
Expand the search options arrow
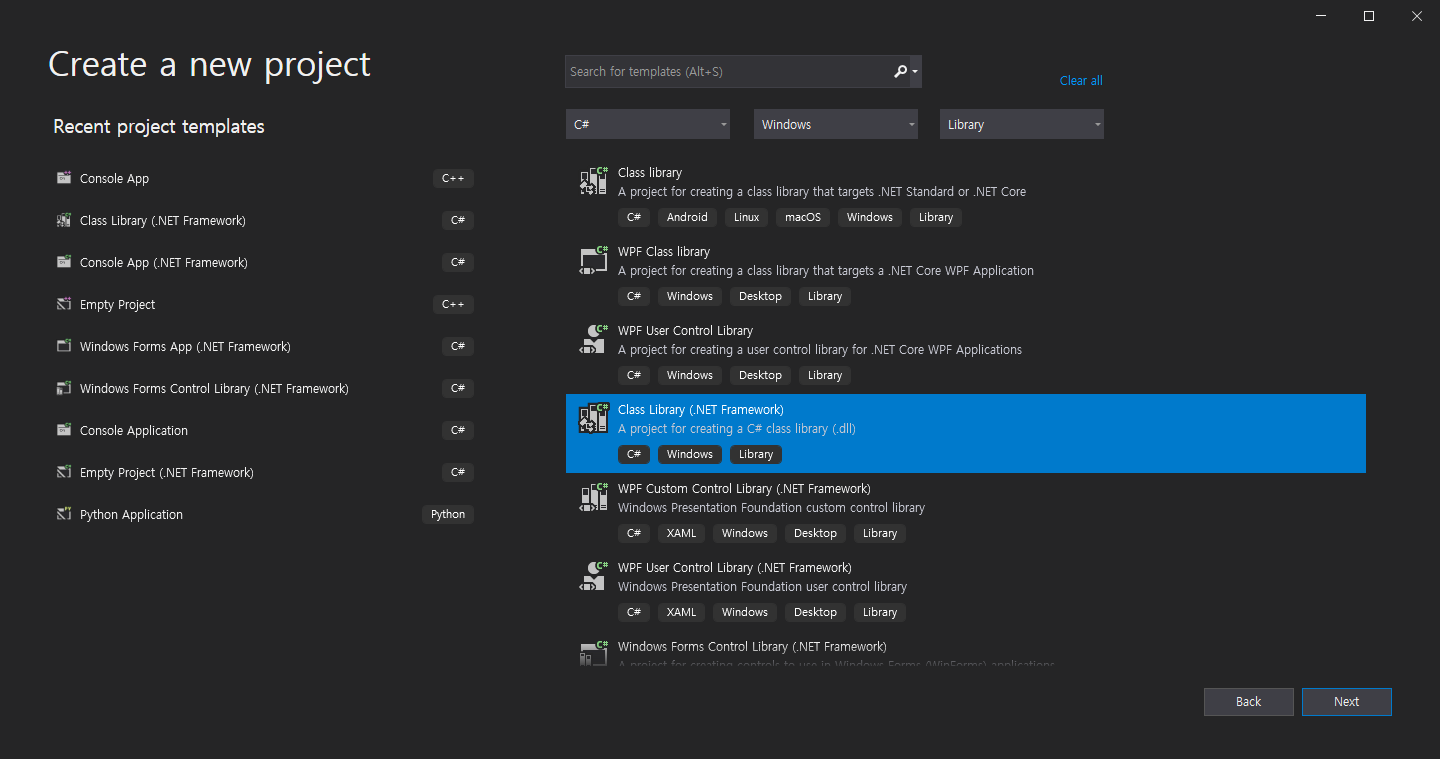pyautogui.click(x=915, y=72)
